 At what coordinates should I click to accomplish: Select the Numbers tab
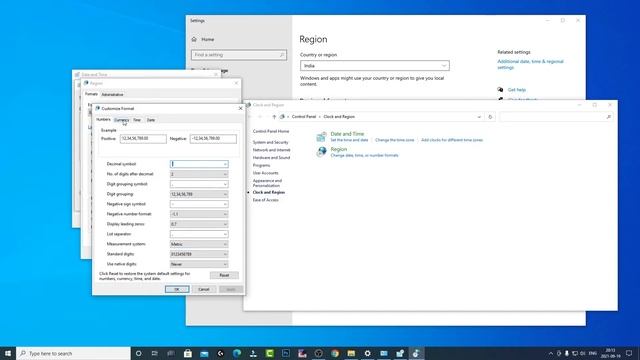click(103, 120)
